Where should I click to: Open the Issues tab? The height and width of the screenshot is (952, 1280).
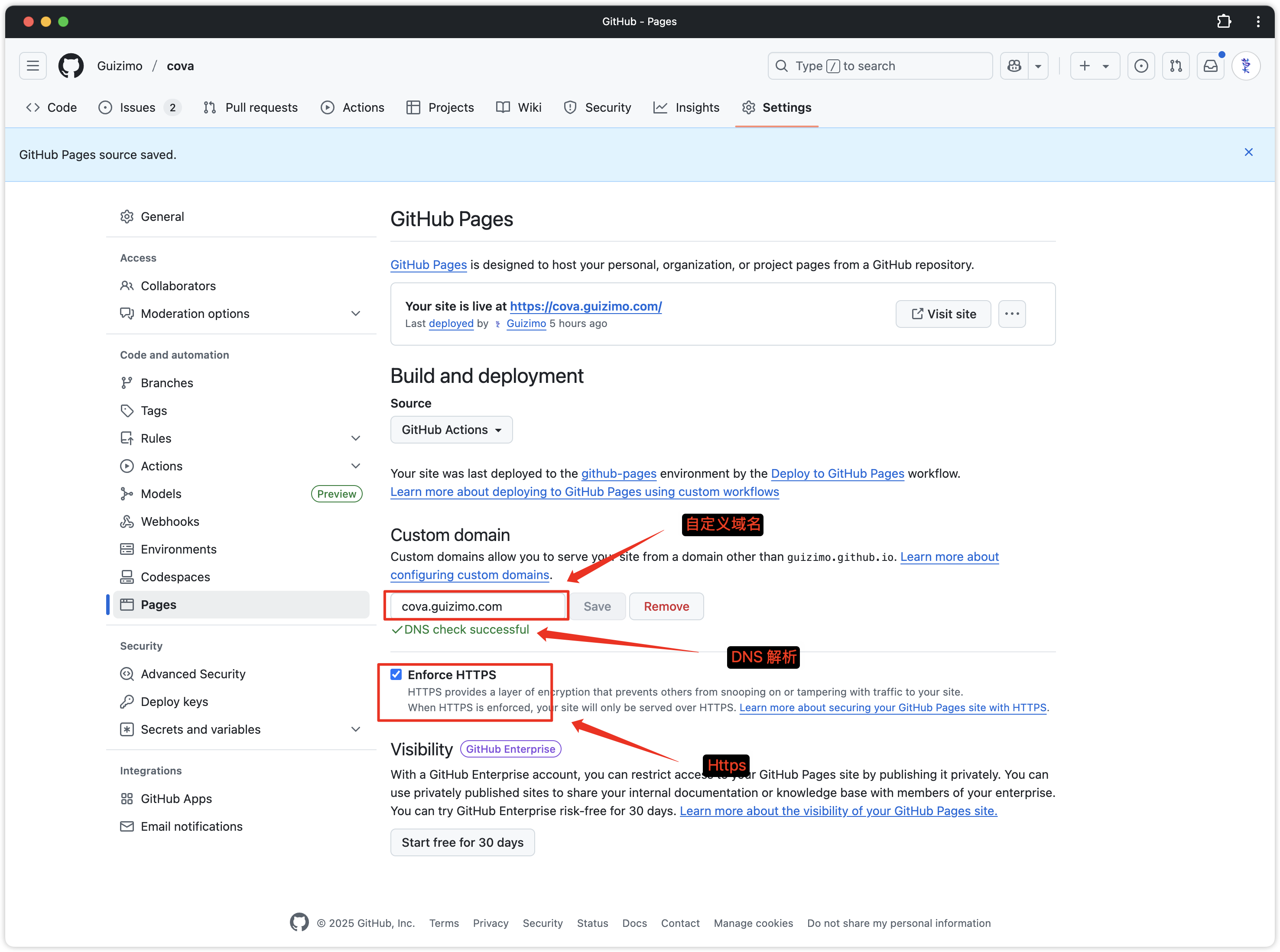[139, 108]
